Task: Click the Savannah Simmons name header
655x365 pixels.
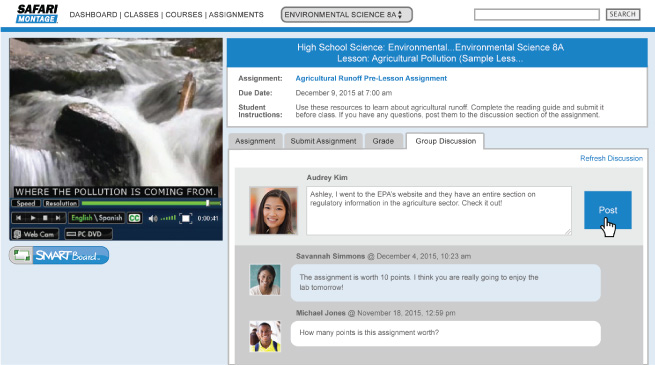Action: pos(330,256)
